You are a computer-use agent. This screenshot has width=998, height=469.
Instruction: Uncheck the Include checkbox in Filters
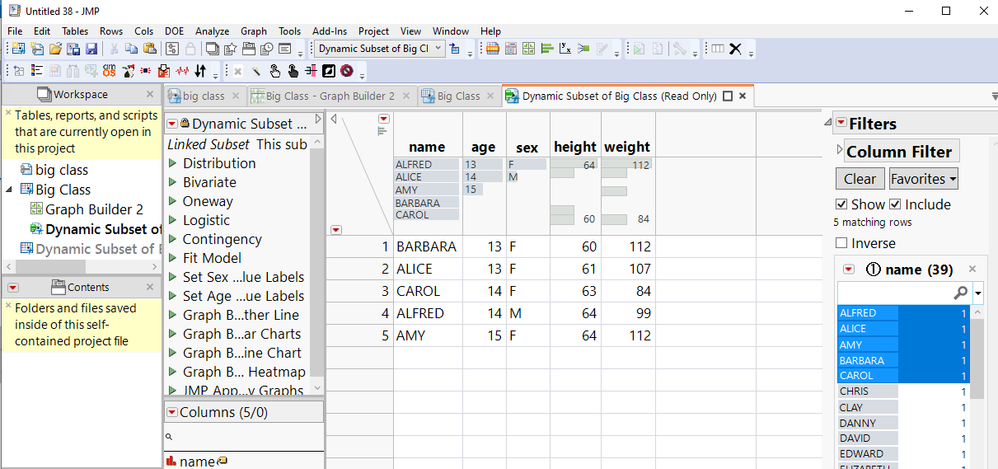coord(896,205)
